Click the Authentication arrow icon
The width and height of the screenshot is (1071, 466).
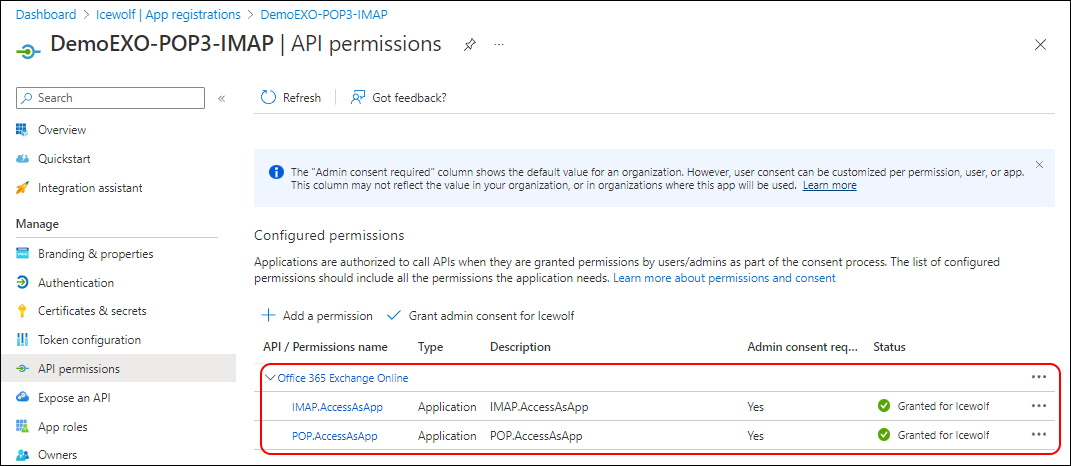pos(23,283)
